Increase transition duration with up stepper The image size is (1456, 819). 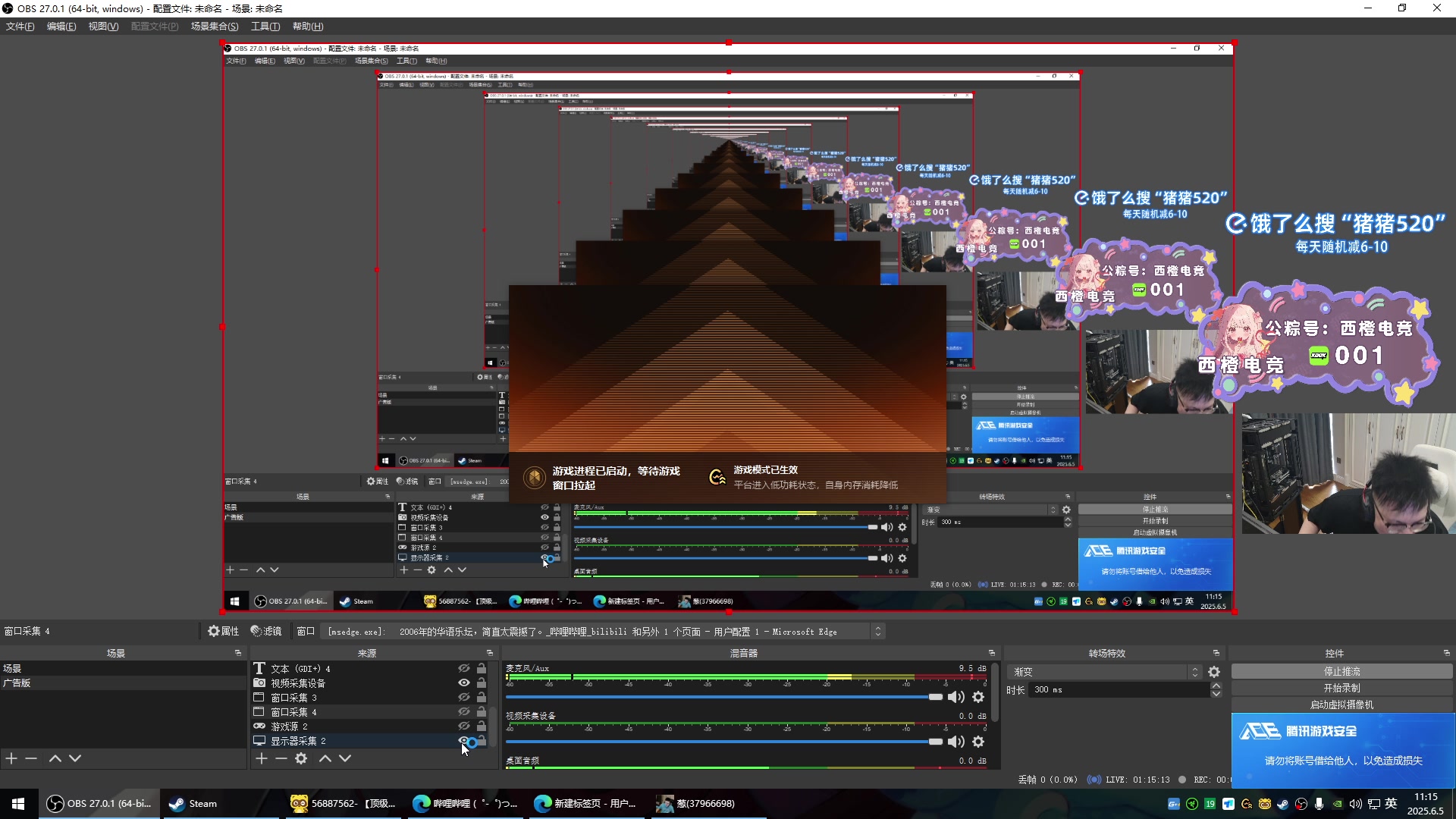1217,686
